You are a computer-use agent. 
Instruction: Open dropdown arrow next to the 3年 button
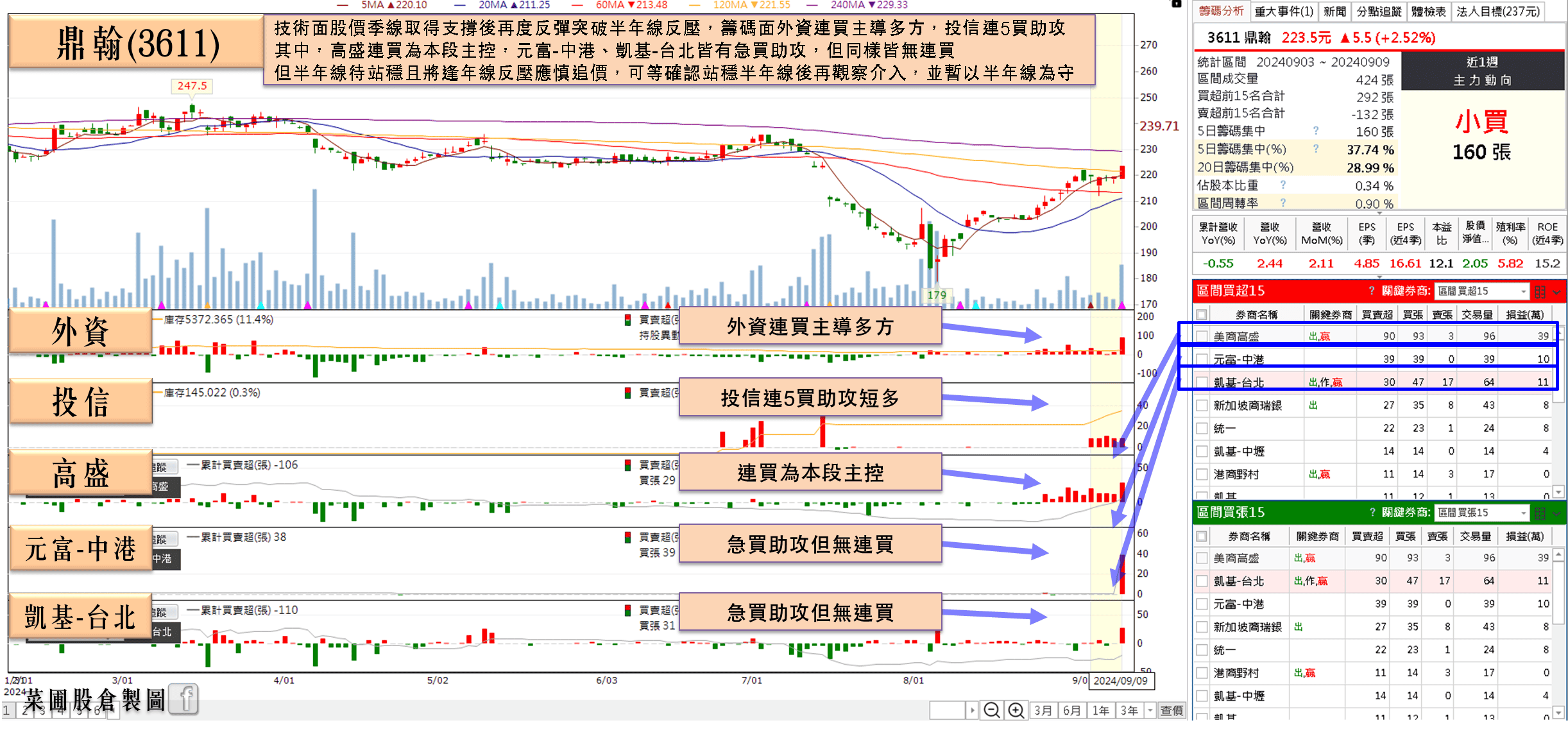tap(1150, 710)
